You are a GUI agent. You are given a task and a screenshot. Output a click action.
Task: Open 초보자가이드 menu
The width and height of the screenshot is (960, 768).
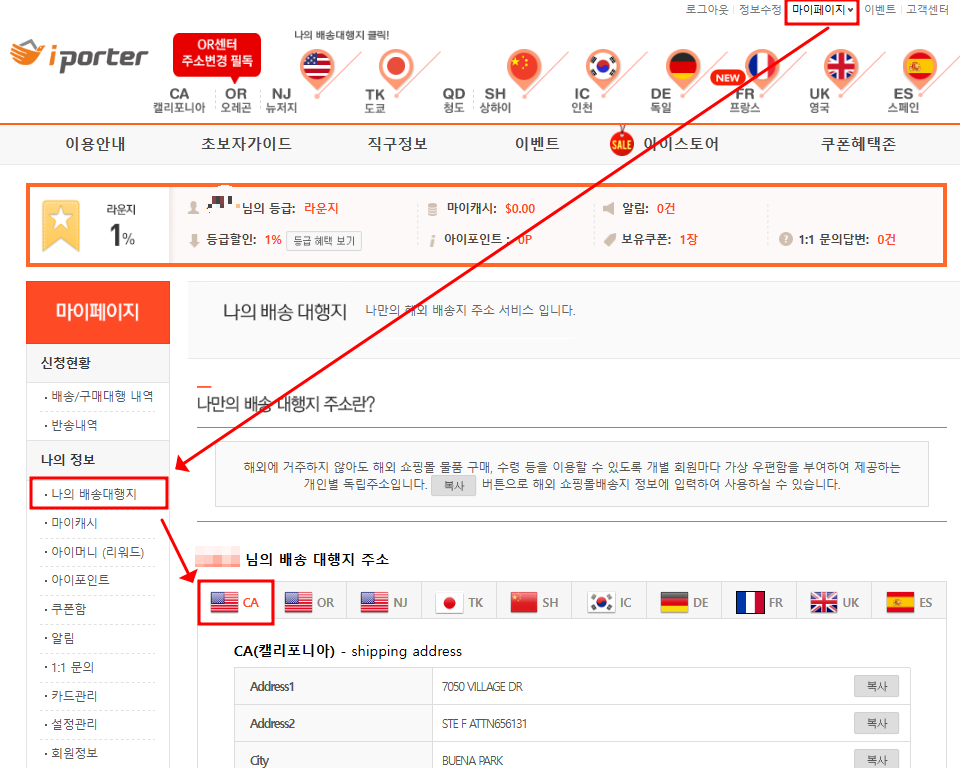[247, 144]
